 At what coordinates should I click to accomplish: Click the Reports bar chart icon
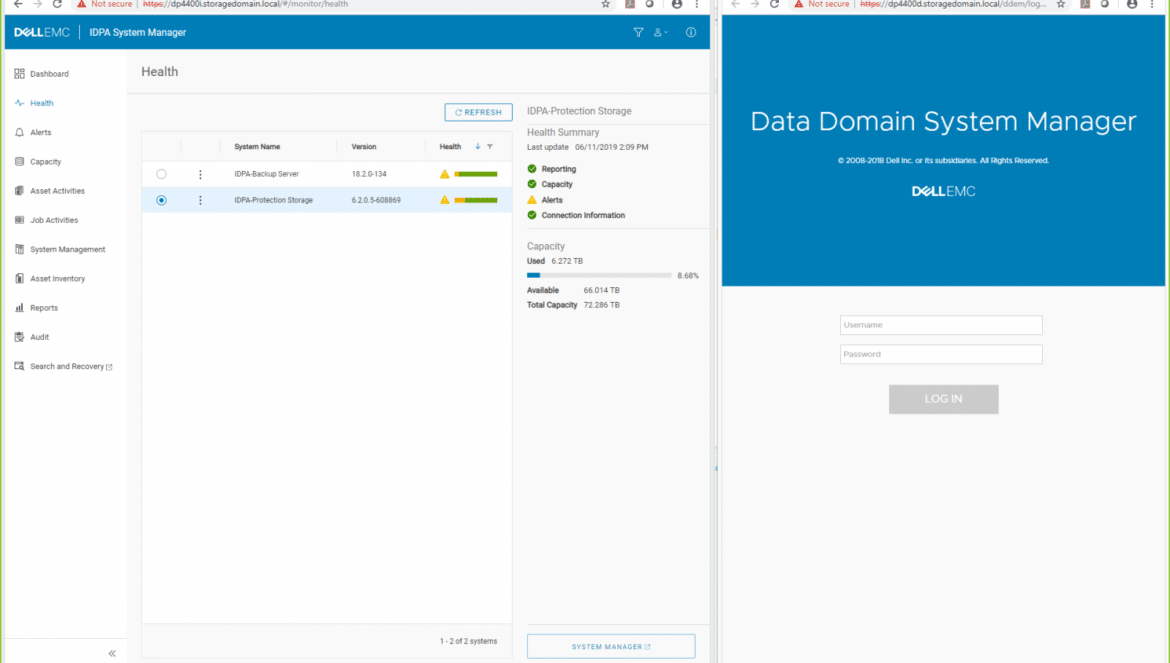point(19,307)
